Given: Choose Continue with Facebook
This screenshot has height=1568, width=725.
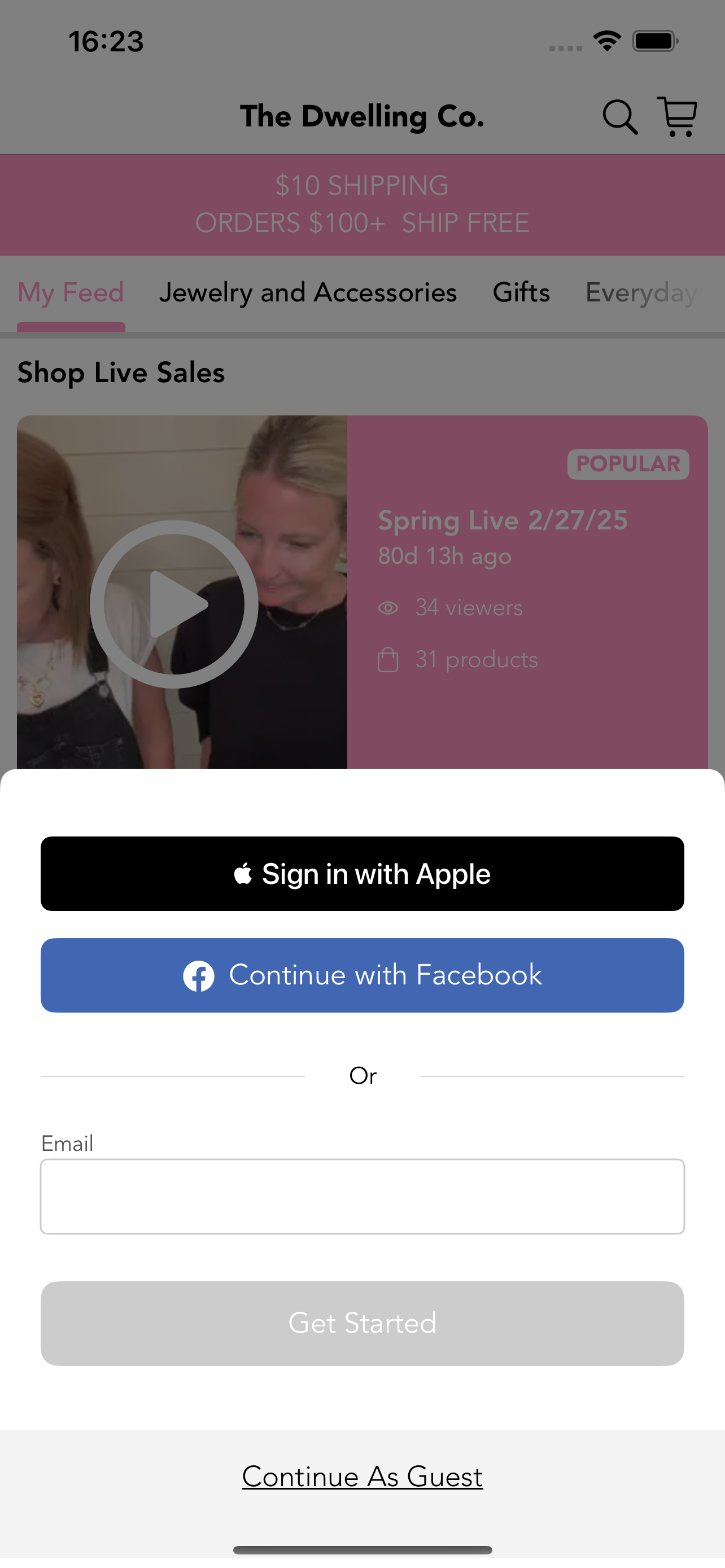Looking at the screenshot, I should [x=362, y=975].
